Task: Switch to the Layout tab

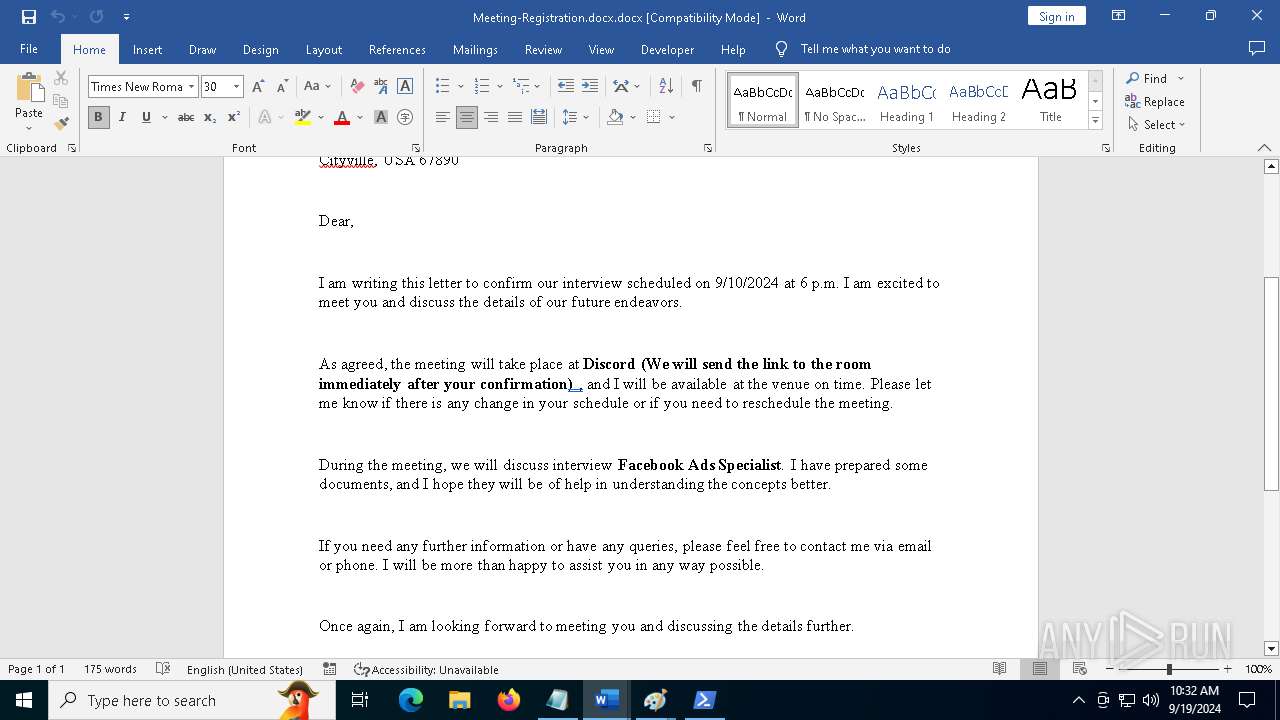Action: (323, 49)
